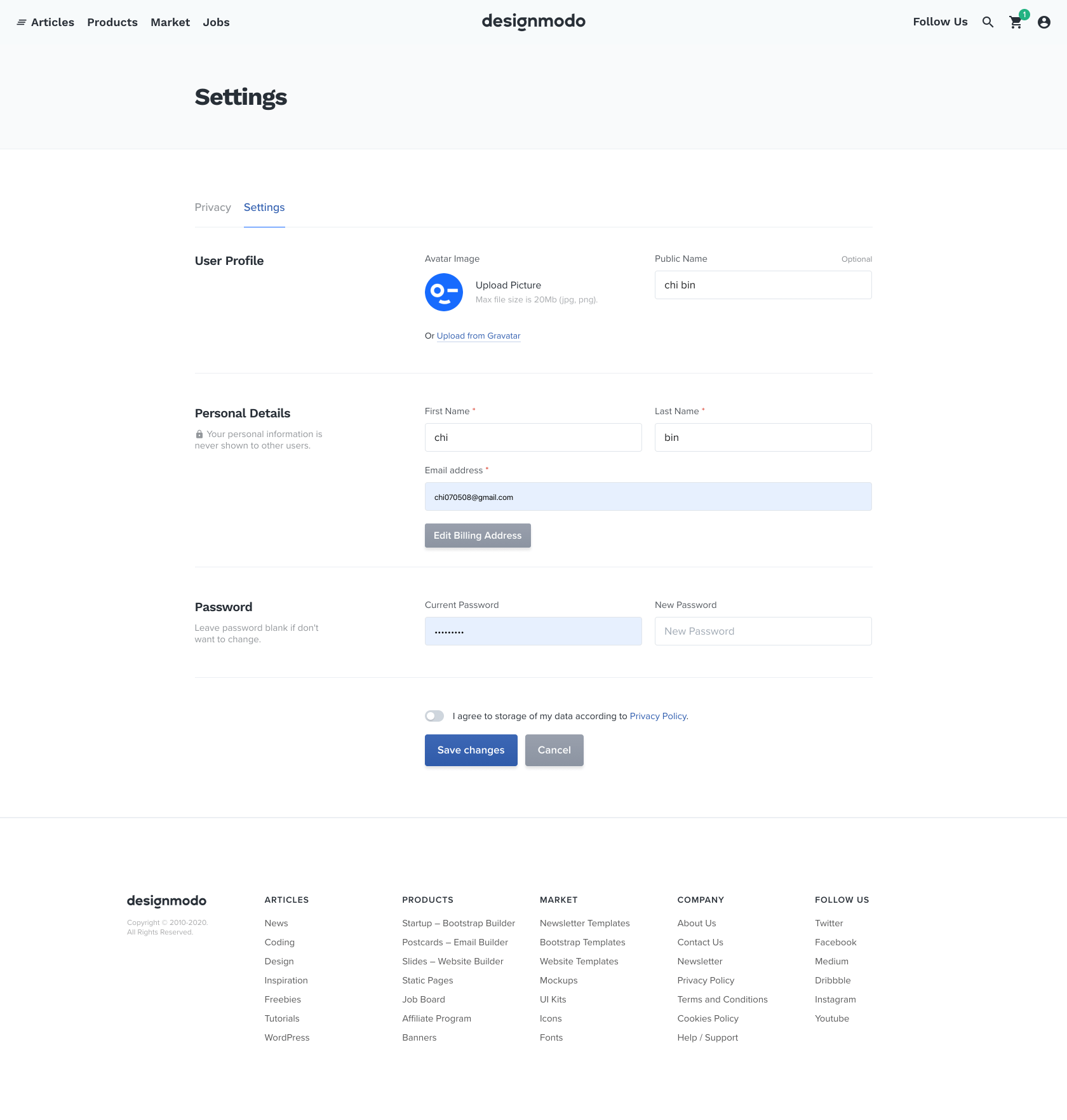1067x1120 pixels.
Task: Open footer Inspiration link
Action: pyautogui.click(x=286, y=980)
